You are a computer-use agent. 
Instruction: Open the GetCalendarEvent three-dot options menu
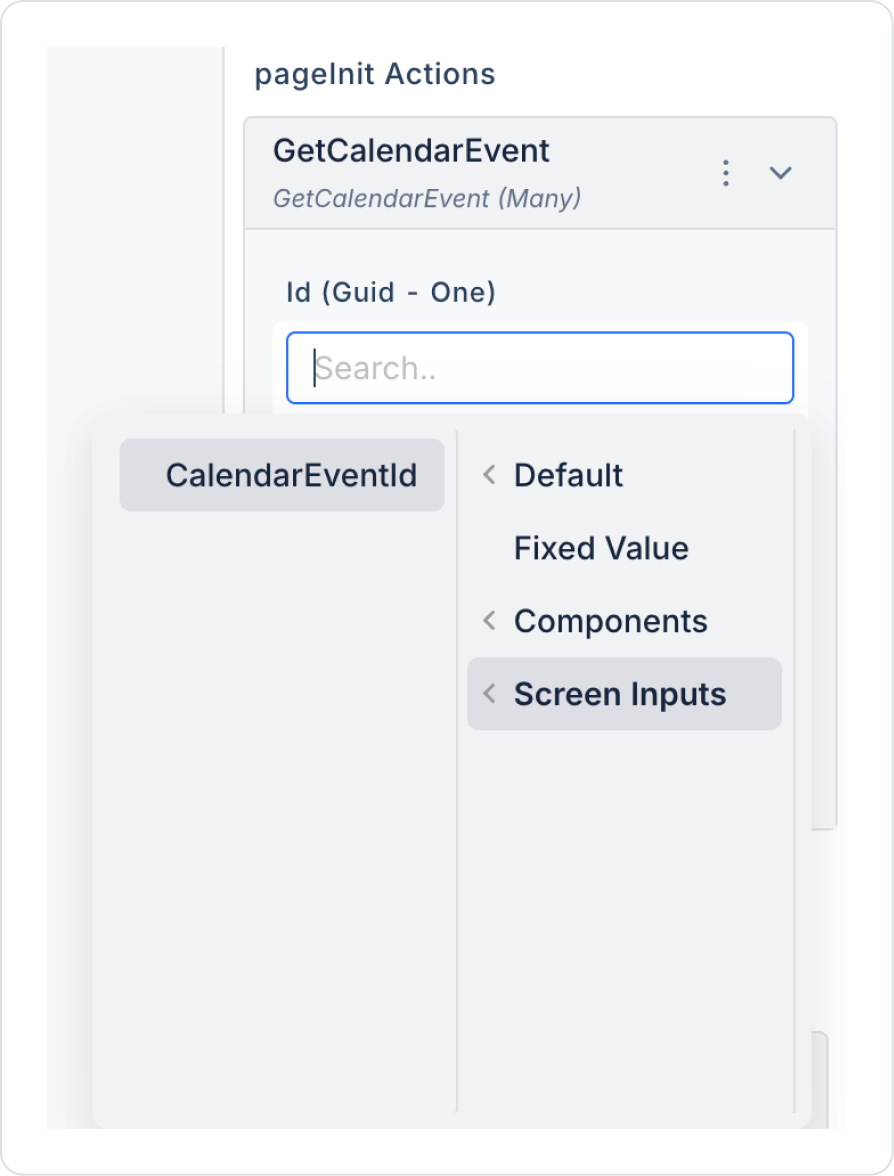(726, 173)
